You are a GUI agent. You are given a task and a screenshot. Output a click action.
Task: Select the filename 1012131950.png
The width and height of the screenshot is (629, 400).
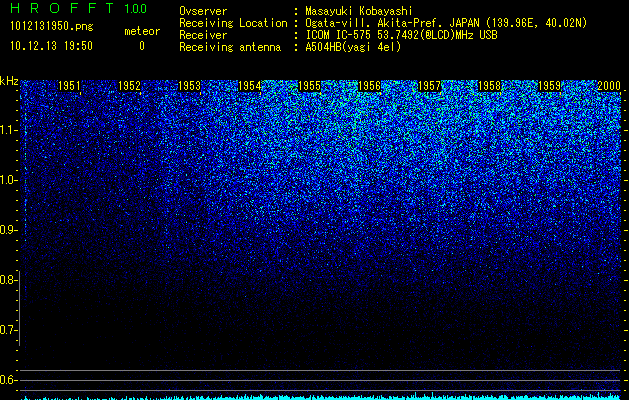pyautogui.click(x=52, y=27)
